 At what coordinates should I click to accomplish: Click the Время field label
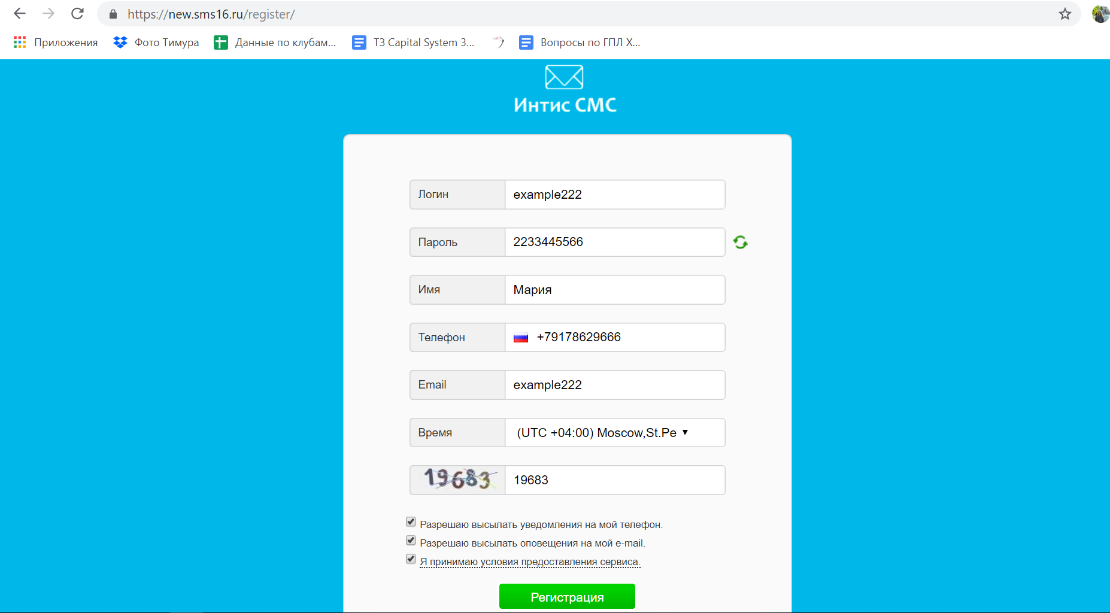click(x=435, y=432)
